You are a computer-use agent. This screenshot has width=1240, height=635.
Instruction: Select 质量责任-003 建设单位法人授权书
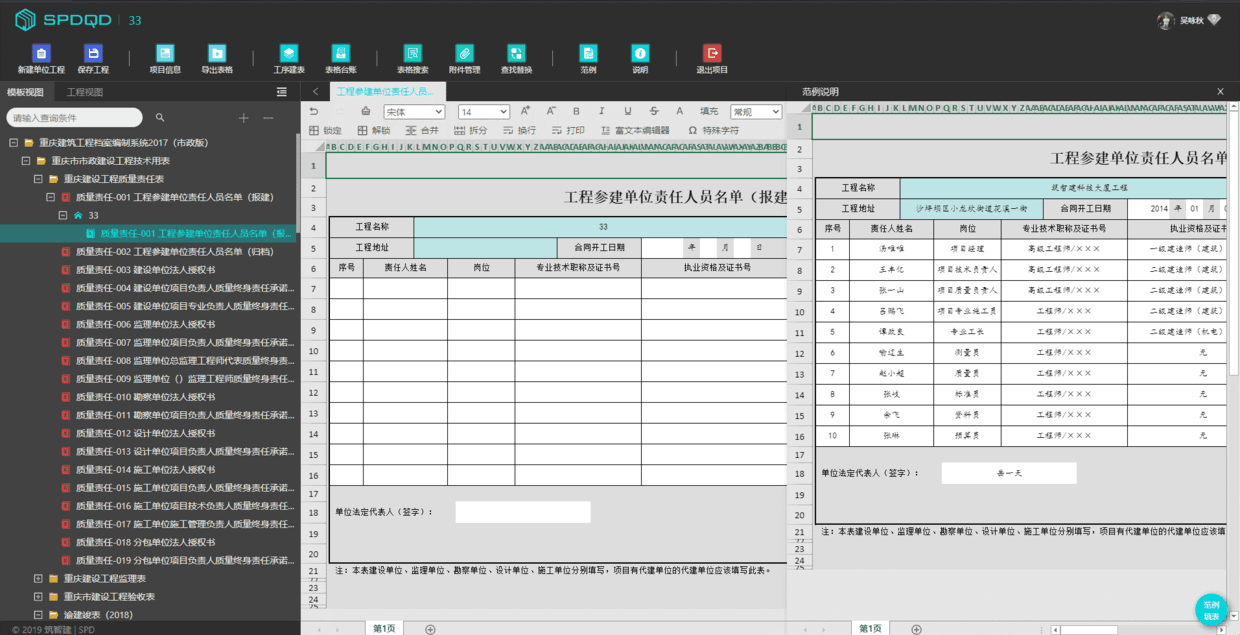[x=145, y=270]
